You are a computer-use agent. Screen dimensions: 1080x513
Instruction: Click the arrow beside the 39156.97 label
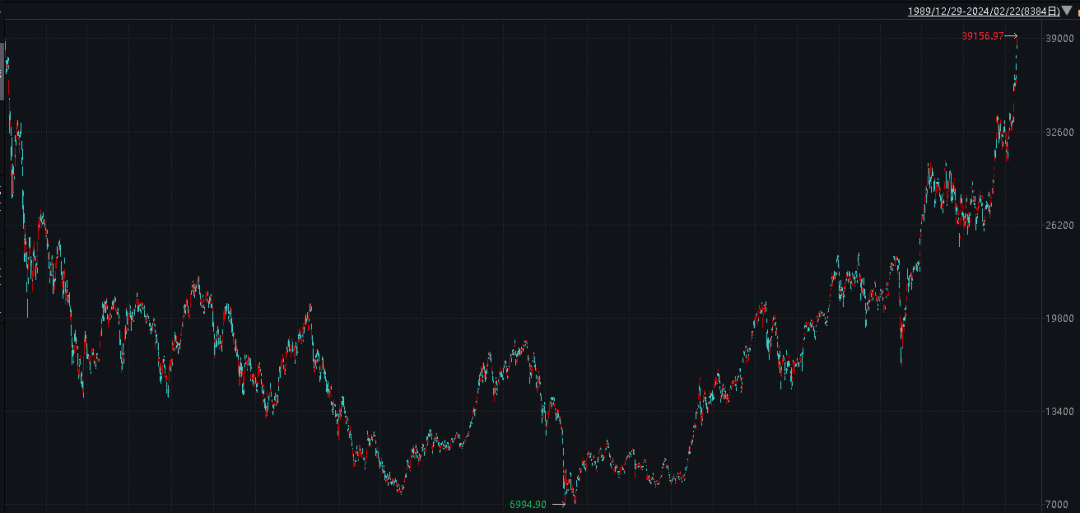pos(1010,36)
